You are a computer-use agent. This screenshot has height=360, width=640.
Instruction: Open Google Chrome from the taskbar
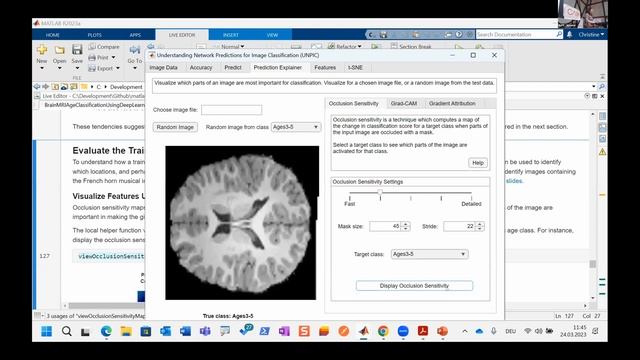click(383, 331)
